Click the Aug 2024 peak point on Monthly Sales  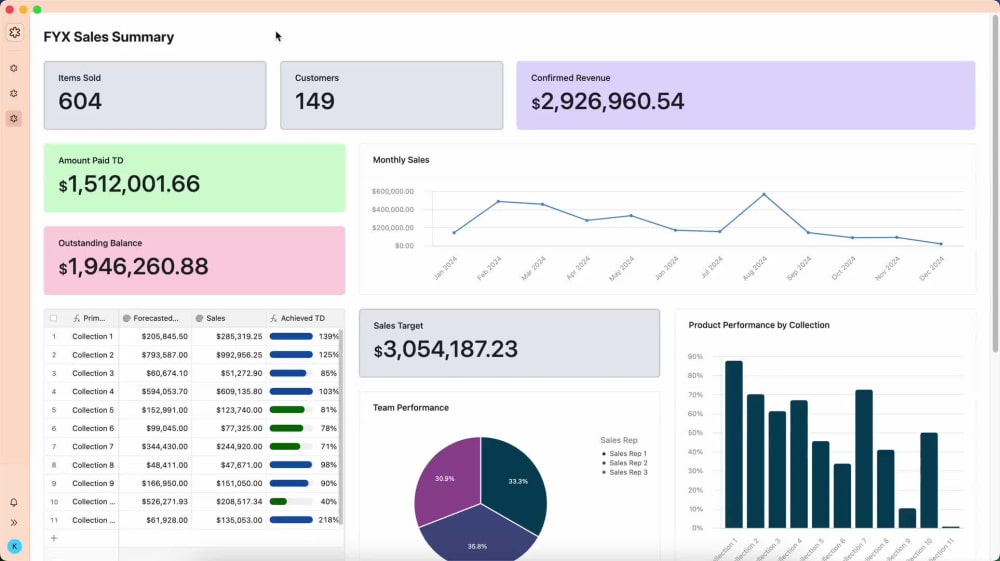pyautogui.click(x=763, y=194)
